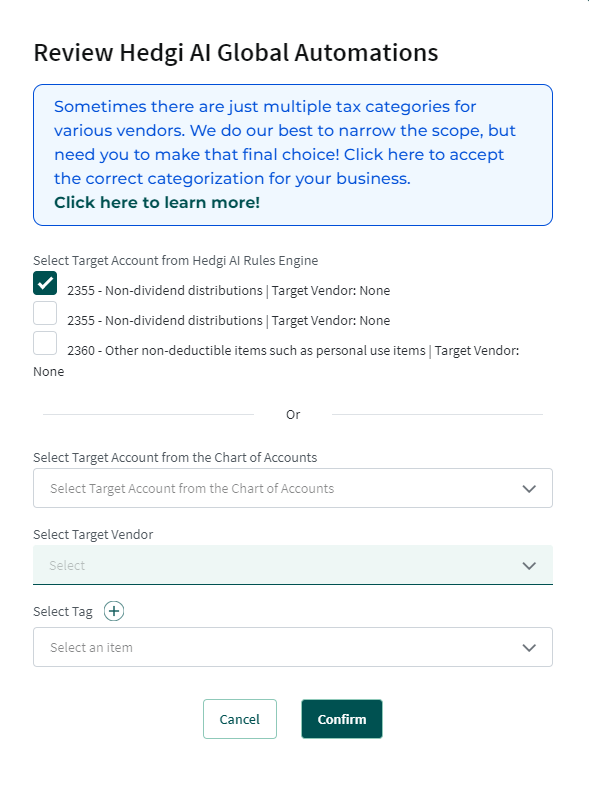This screenshot has width=589, height=804.
Task: Open the Select an item tag dropdown
Action: [x=293, y=647]
